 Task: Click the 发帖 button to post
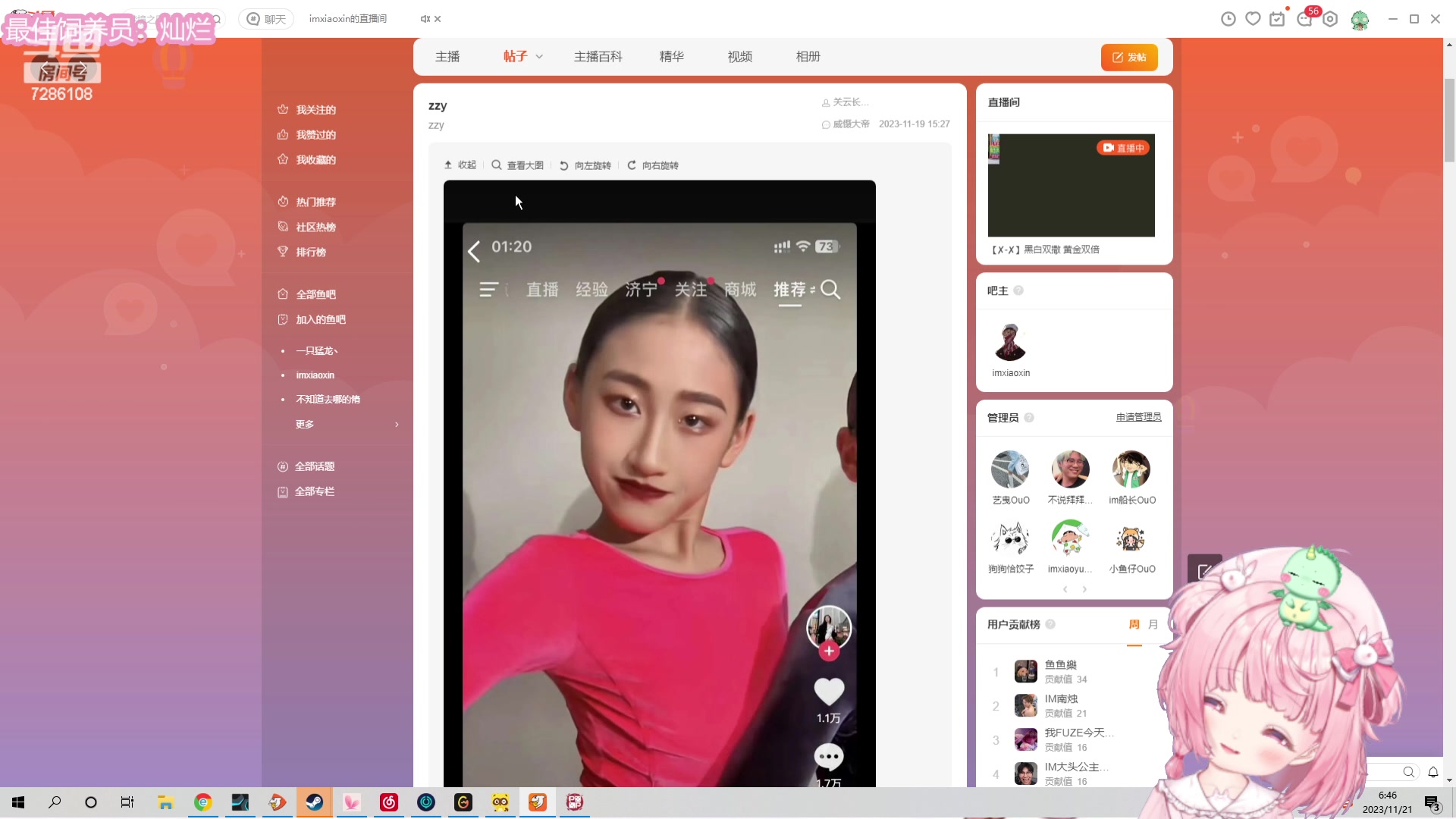pos(1129,57)
